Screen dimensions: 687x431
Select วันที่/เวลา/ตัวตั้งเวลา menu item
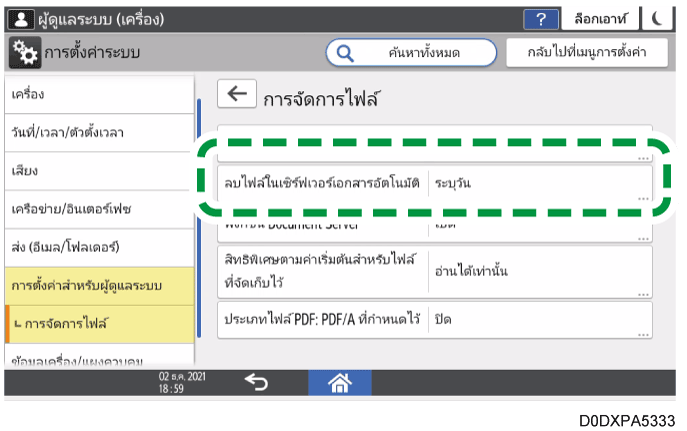96,133
